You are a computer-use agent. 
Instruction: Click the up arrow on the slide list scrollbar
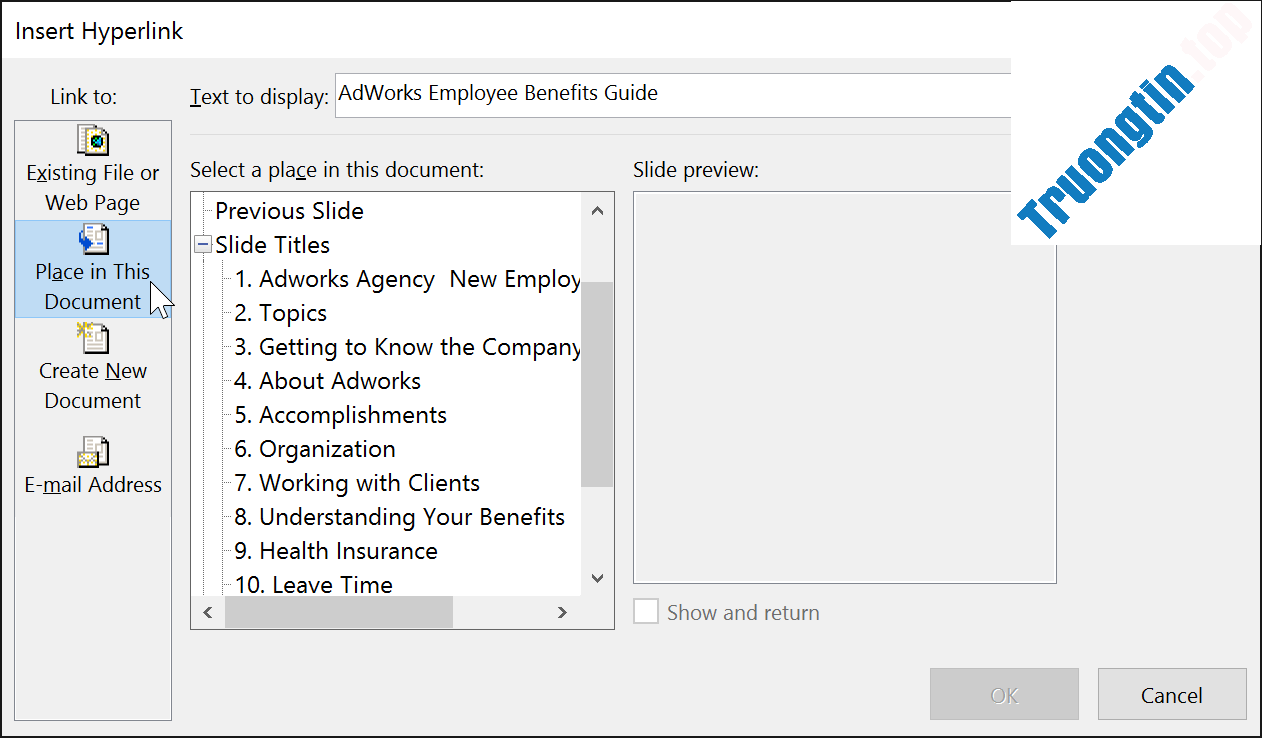[x=597, y=209]
